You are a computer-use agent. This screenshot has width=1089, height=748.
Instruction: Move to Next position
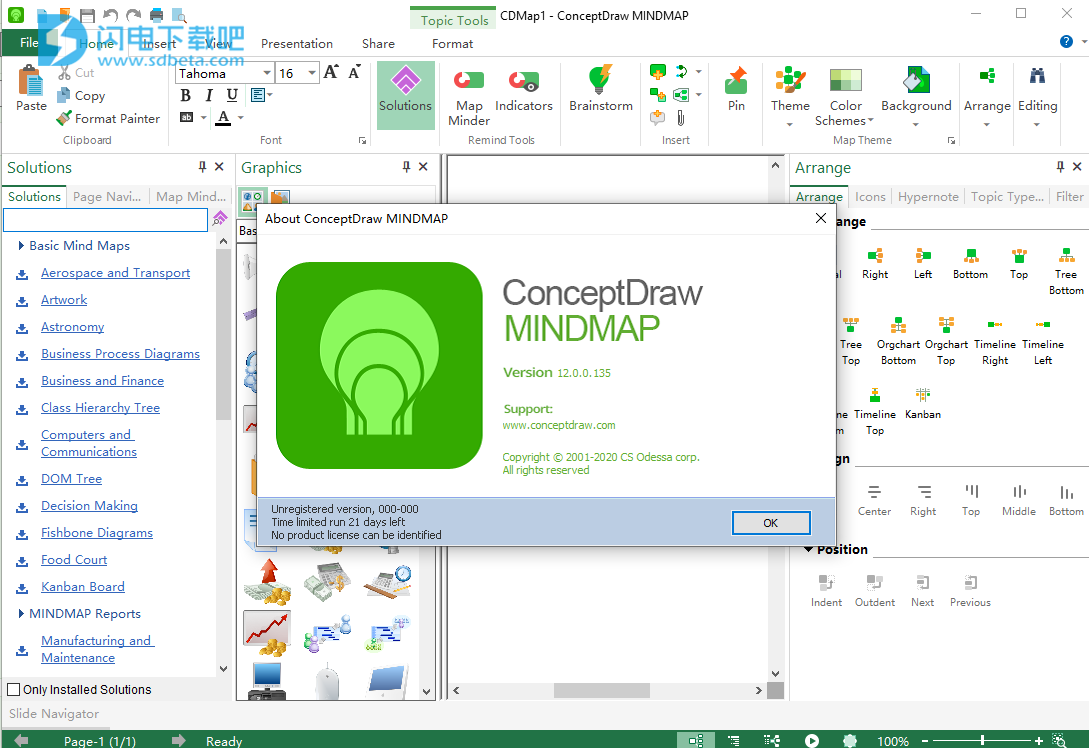[922, 591]
